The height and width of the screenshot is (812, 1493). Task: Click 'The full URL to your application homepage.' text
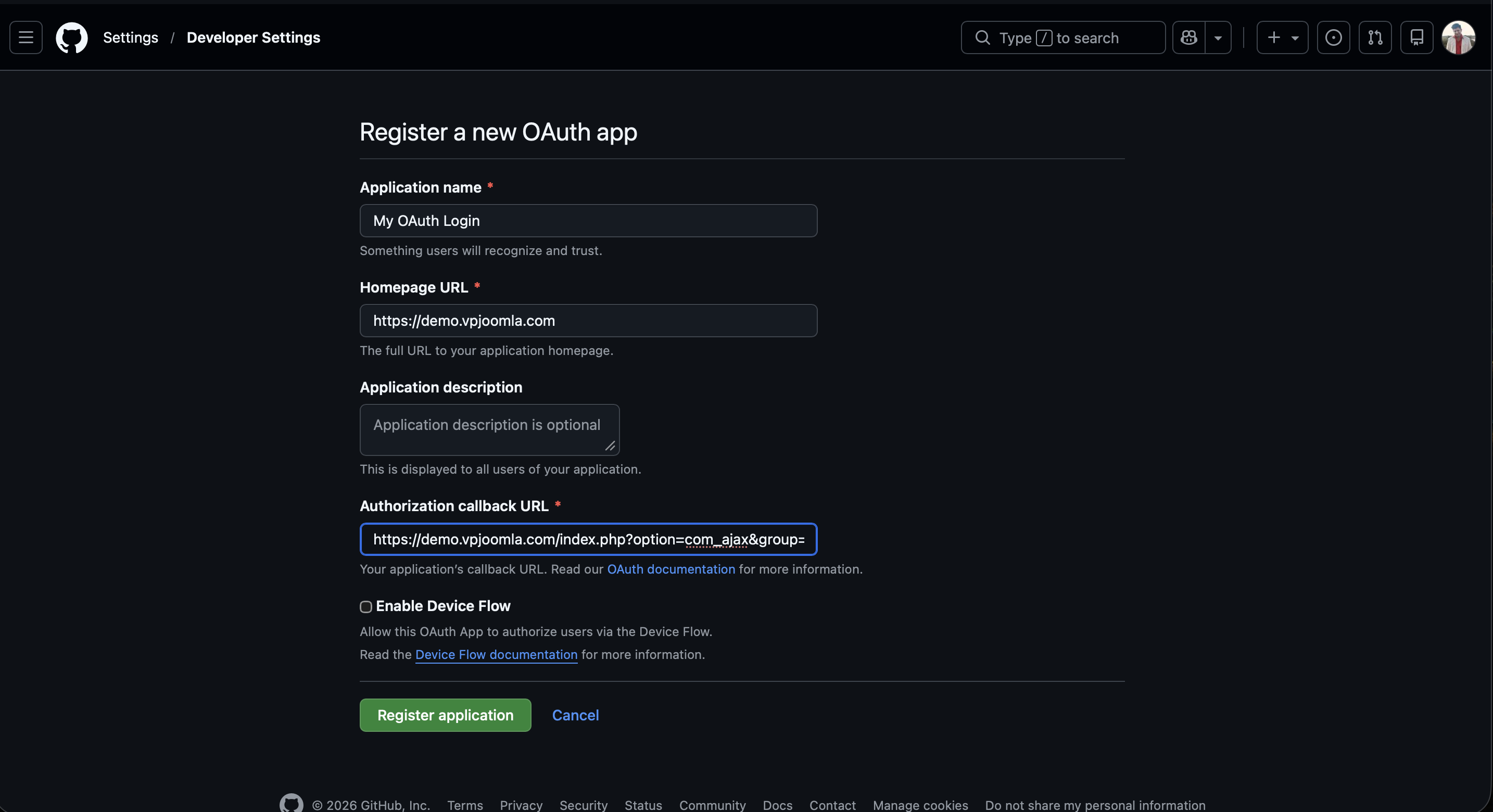(x=486, y=351)
